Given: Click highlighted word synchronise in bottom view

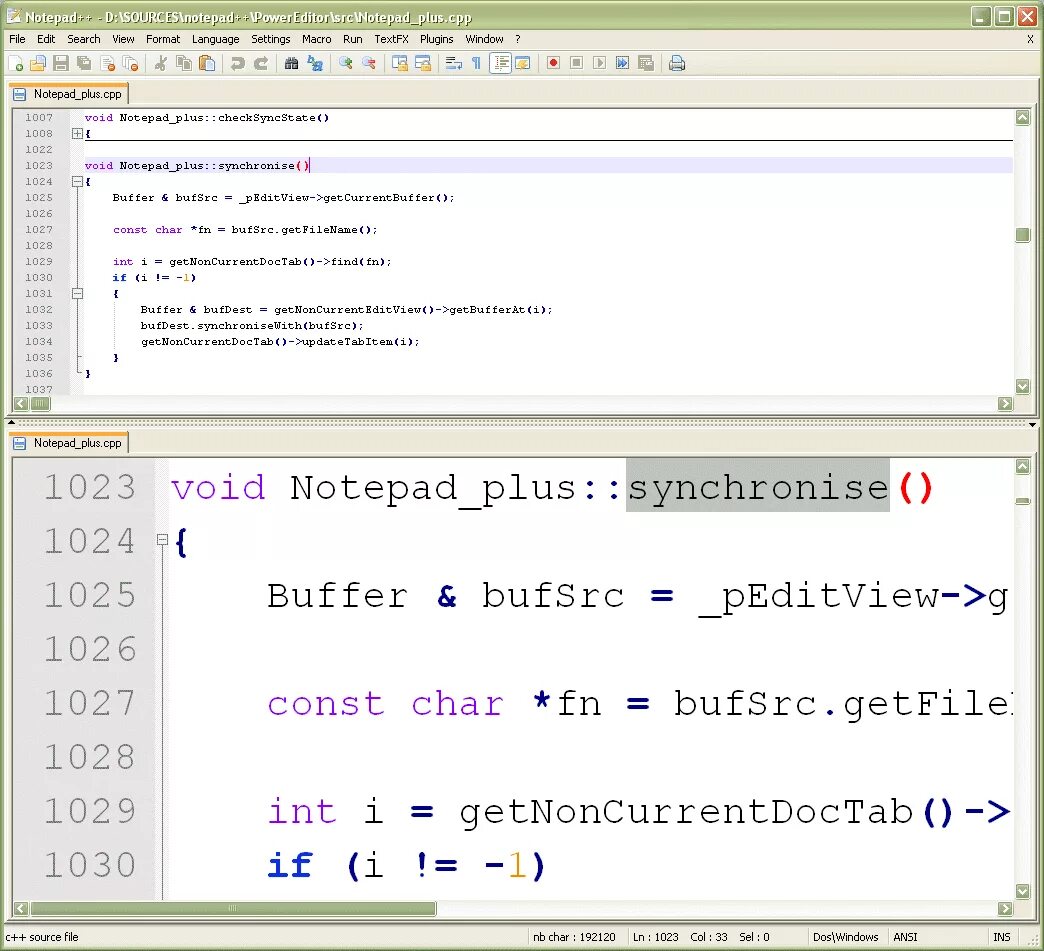Looking at the screenshot, I should pos(758,487).
